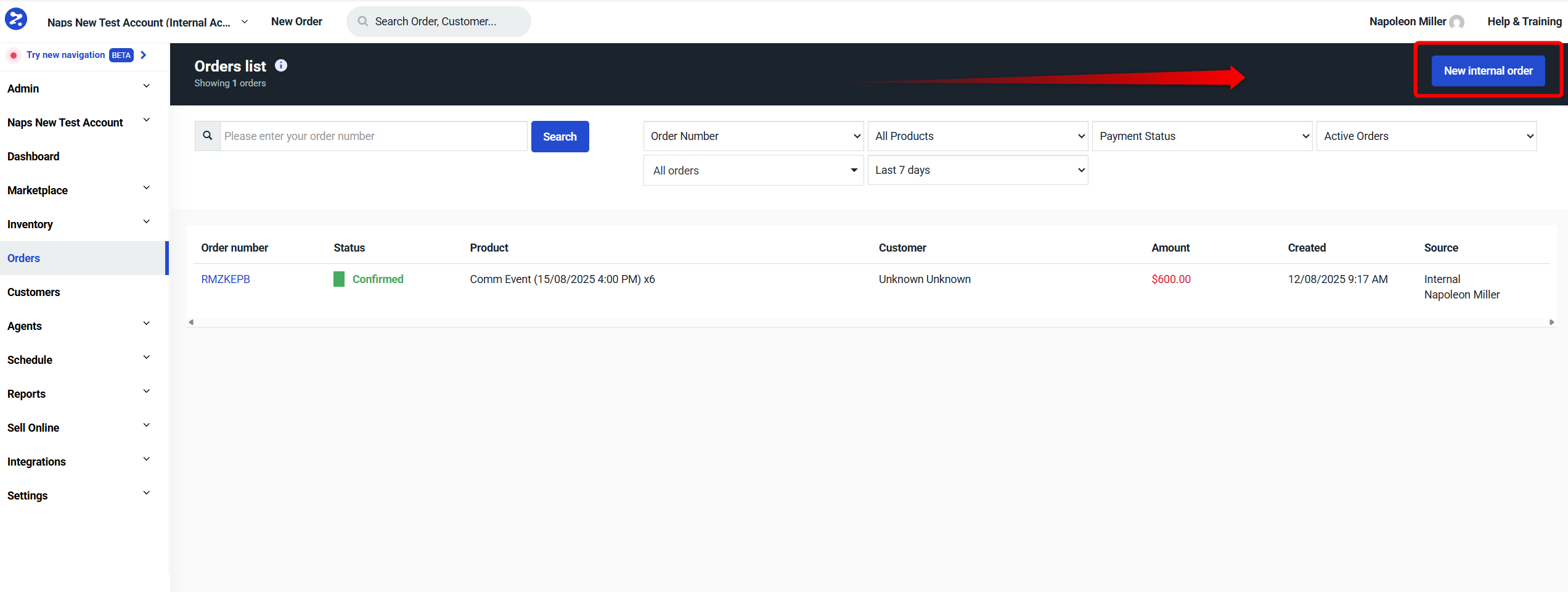
Task: Open Help & Training from the top bar
Action: tap(1524, 21)
